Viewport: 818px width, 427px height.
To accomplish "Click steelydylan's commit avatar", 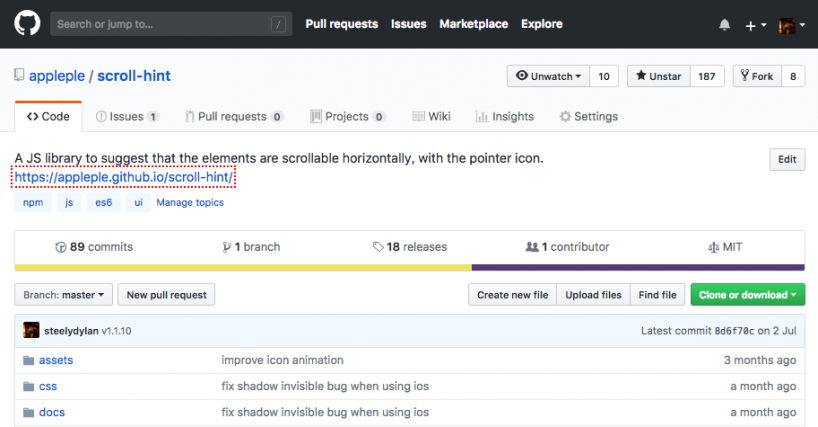I will pyautogui.click(x=32, y=330).
